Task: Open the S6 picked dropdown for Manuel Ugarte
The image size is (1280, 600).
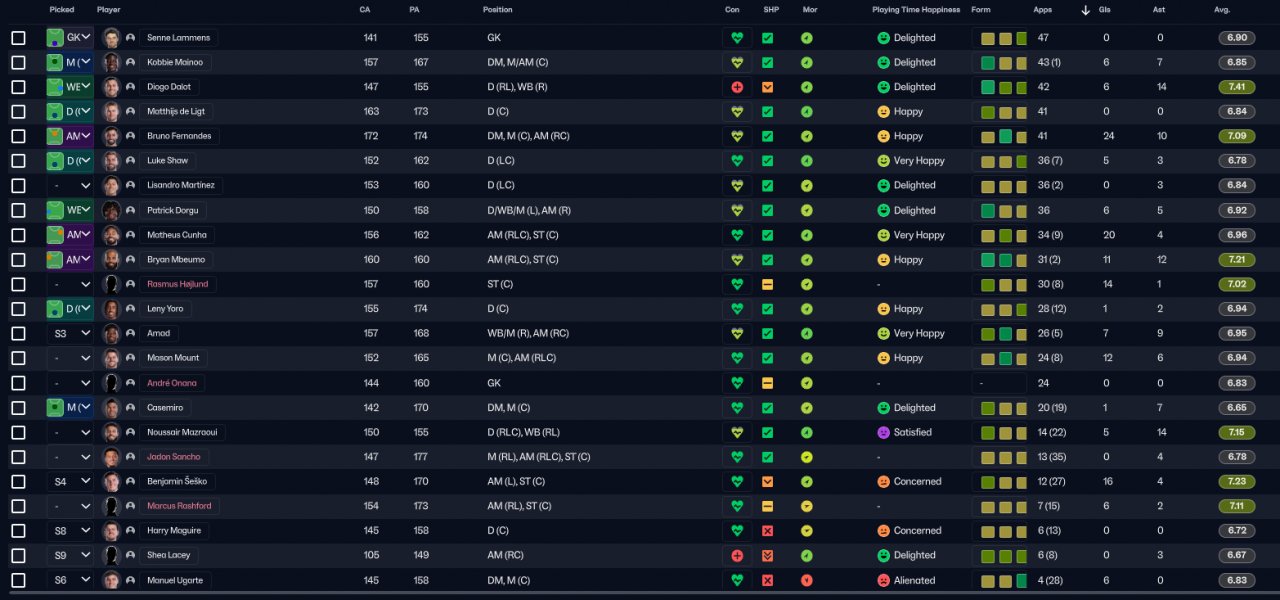Action: (x=69, y=580)
